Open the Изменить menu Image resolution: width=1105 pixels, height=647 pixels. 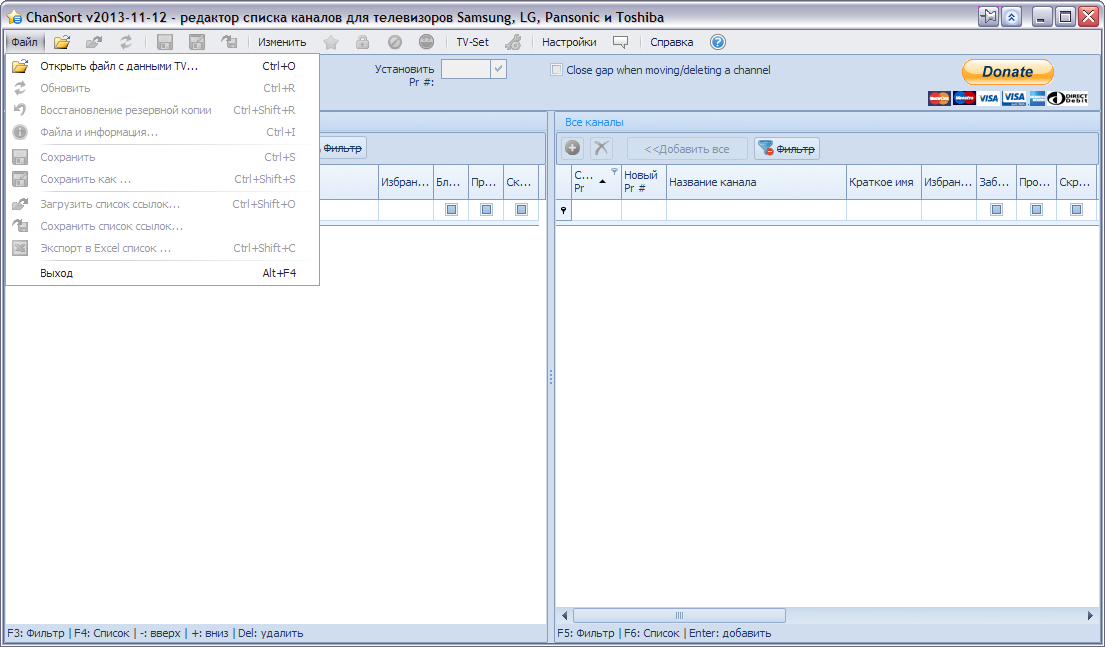click(x=282, y=42)
